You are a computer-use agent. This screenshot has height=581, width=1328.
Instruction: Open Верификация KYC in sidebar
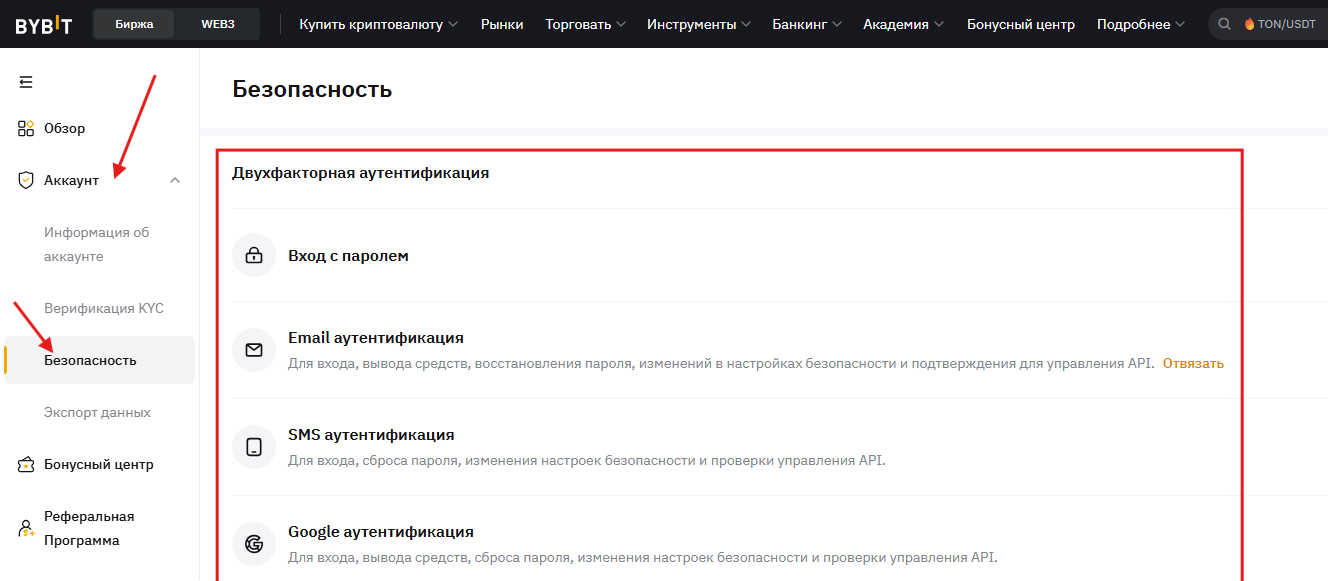click(104, 308)
